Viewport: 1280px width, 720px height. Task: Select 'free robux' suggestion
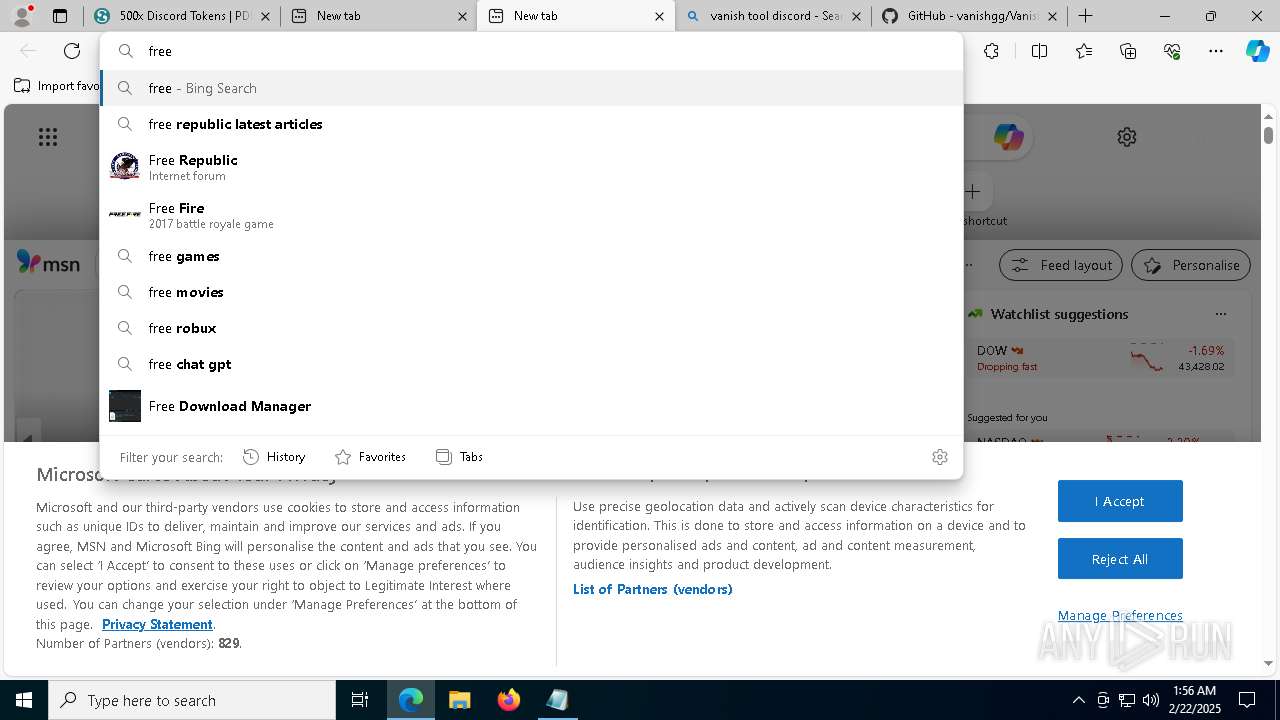pyautogui.click(x=531, y=328)
